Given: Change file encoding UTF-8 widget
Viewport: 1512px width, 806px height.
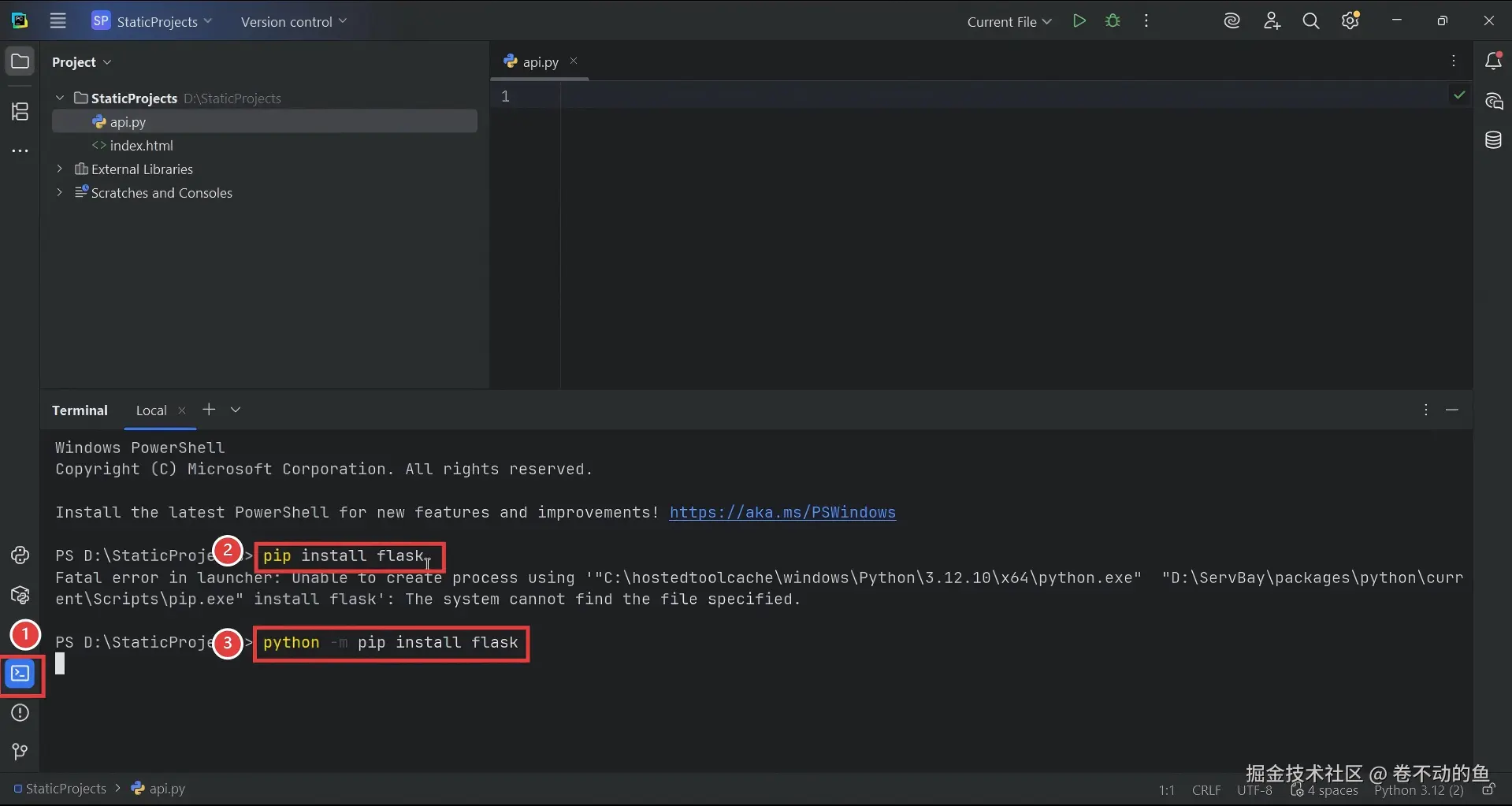Looking at the screenshot, I should click(x=1254, y=790).
